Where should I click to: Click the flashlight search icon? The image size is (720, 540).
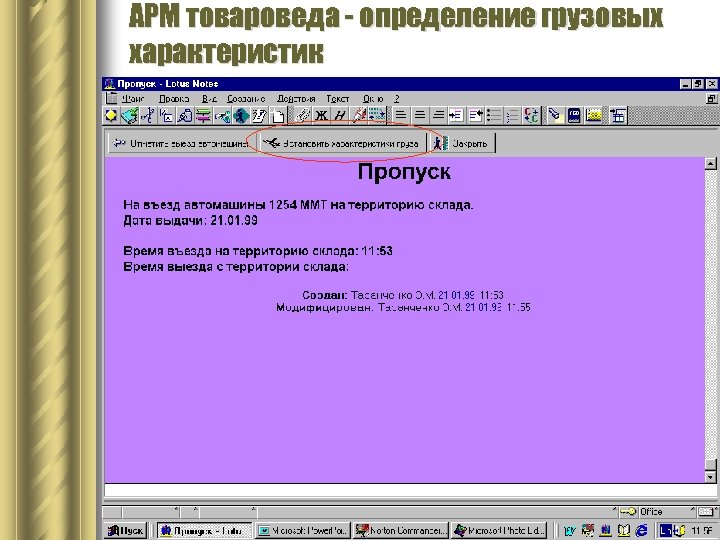(555, 115)
